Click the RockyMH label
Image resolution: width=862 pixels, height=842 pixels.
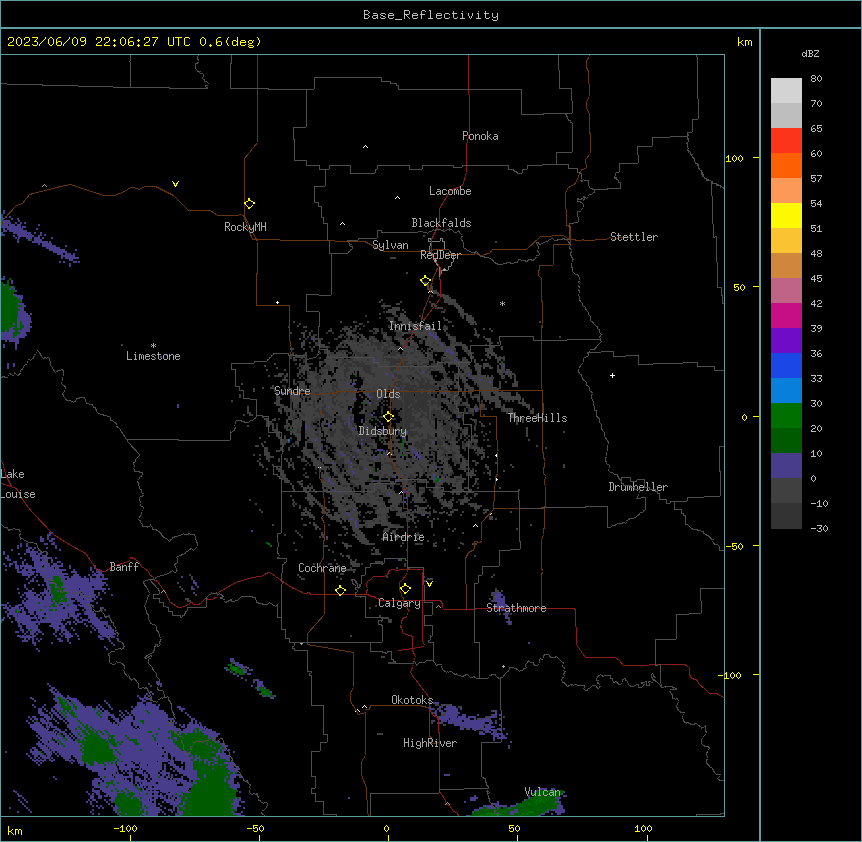click(x=245, y=227)
